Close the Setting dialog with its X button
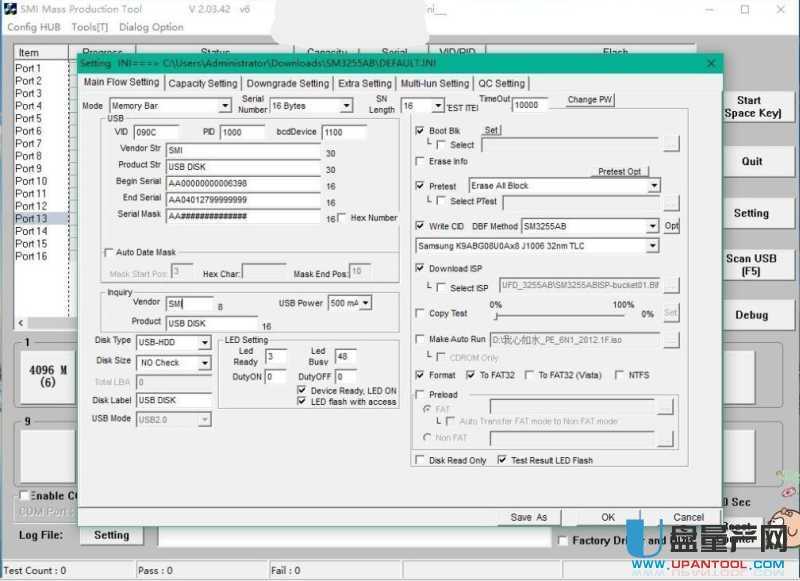The height and width of the screenshot is (581, 800). click(x=711, y=63)
